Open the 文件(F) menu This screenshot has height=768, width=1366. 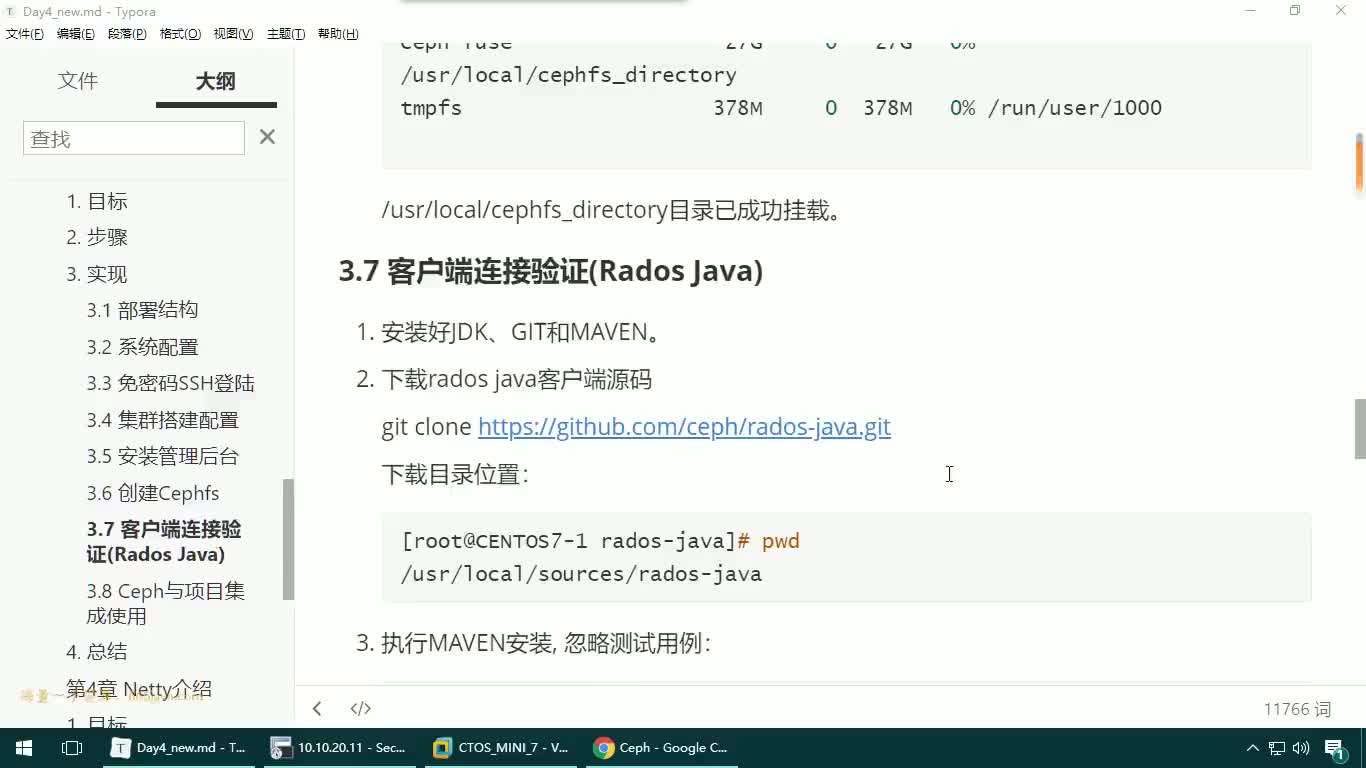tap(24, 34)
